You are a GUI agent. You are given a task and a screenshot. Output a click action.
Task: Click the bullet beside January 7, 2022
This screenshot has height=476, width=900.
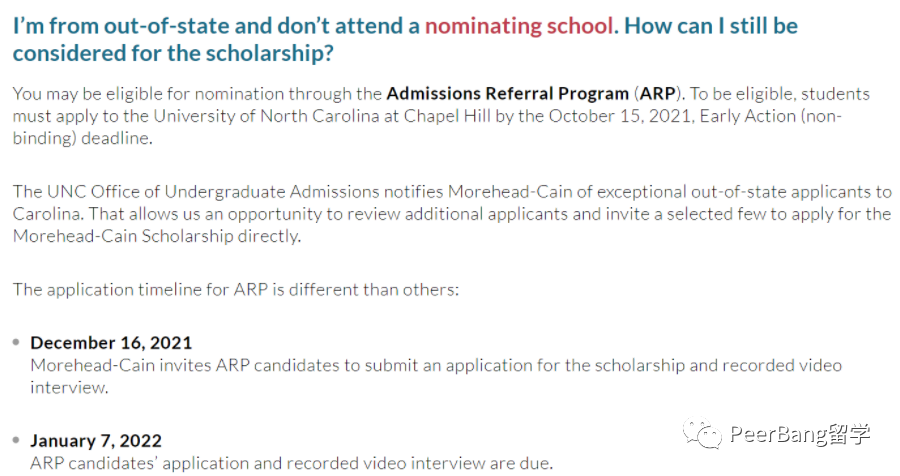coord(16,441)
